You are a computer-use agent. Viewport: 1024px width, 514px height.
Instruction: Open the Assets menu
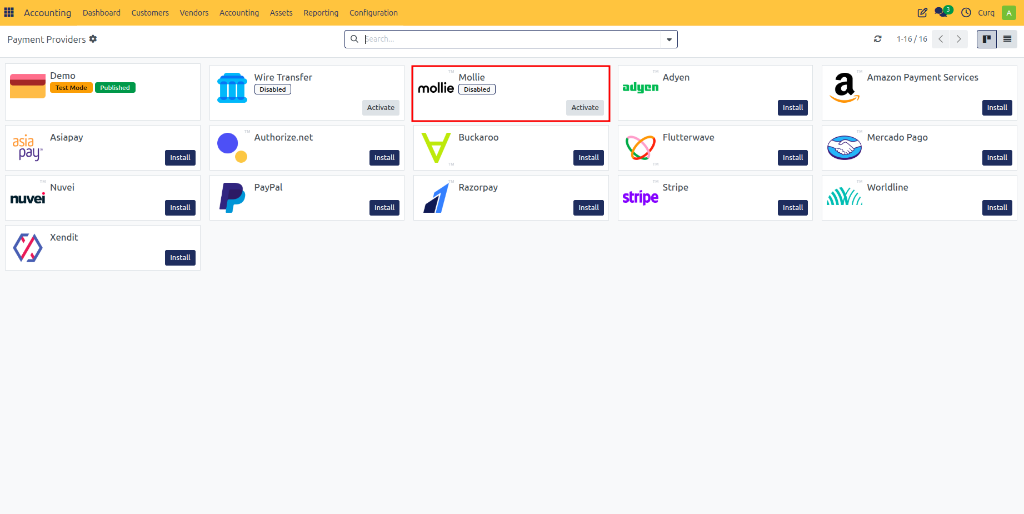(281, 12)
